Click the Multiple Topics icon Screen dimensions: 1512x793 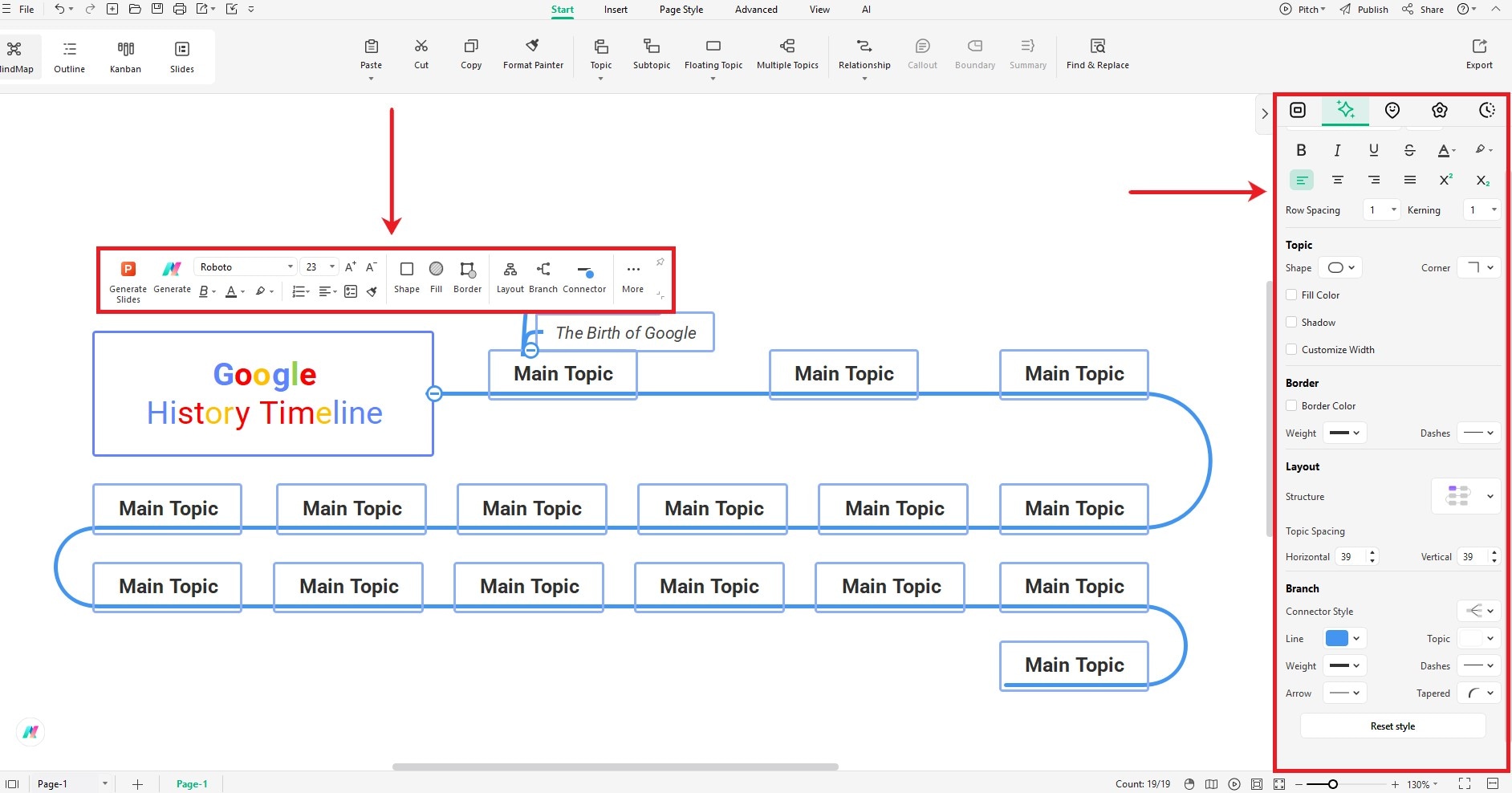point(787,47)
